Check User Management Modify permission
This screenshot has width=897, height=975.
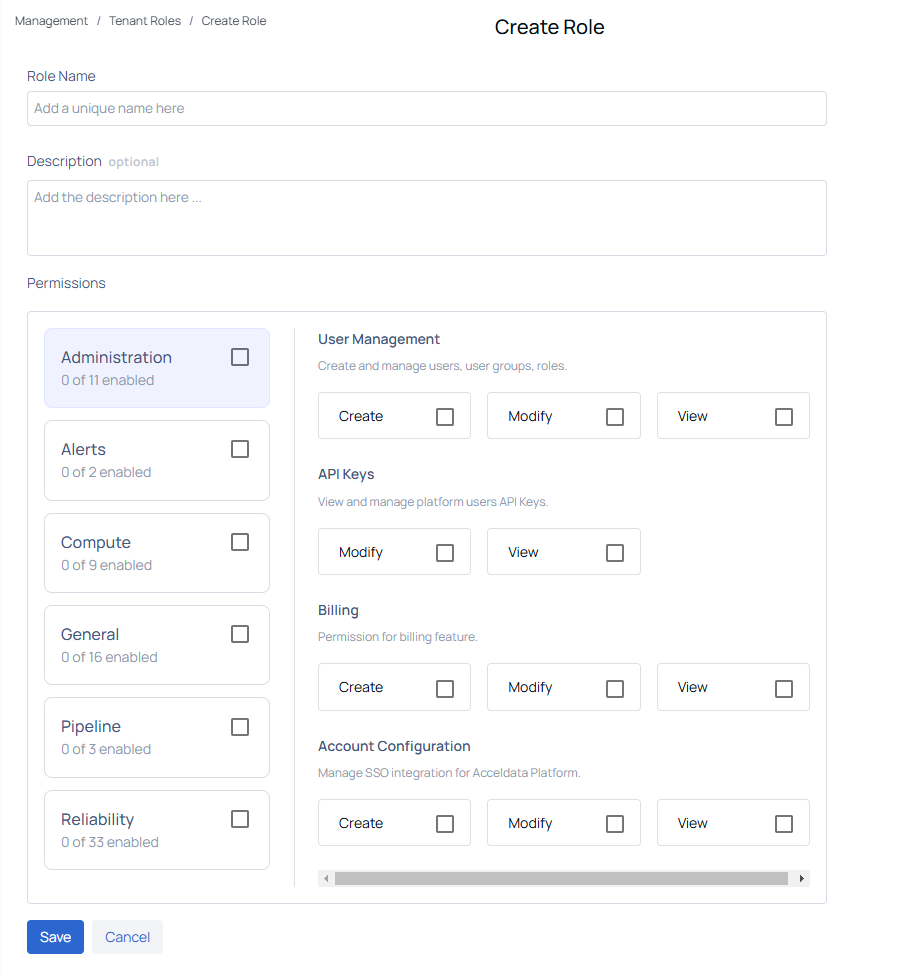[x=615, y=417]
